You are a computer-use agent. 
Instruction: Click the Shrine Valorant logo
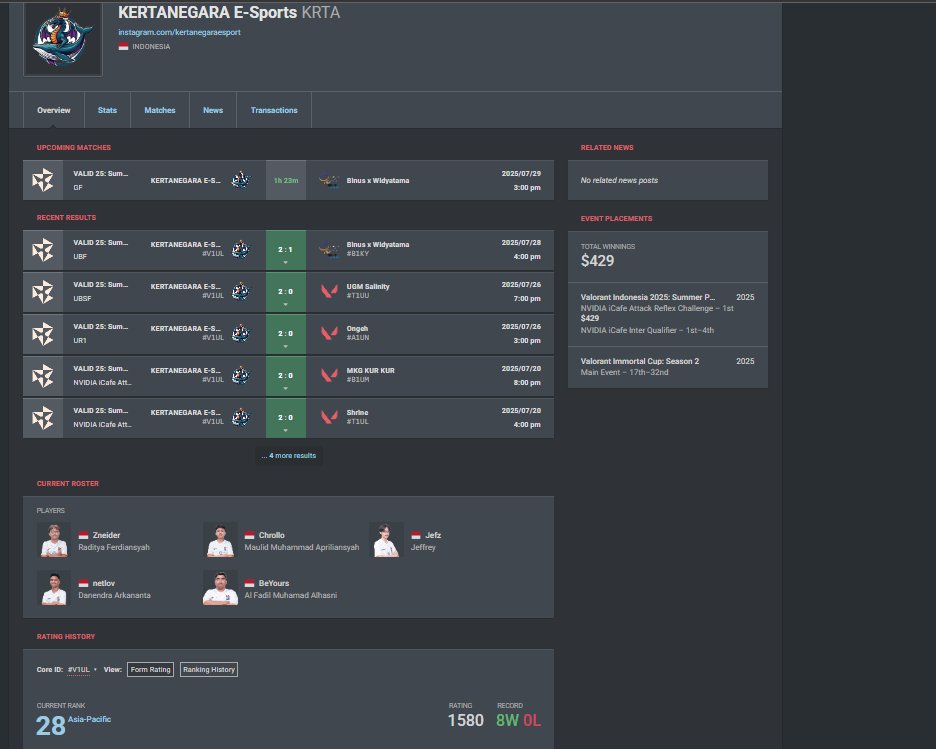[329, 417]
